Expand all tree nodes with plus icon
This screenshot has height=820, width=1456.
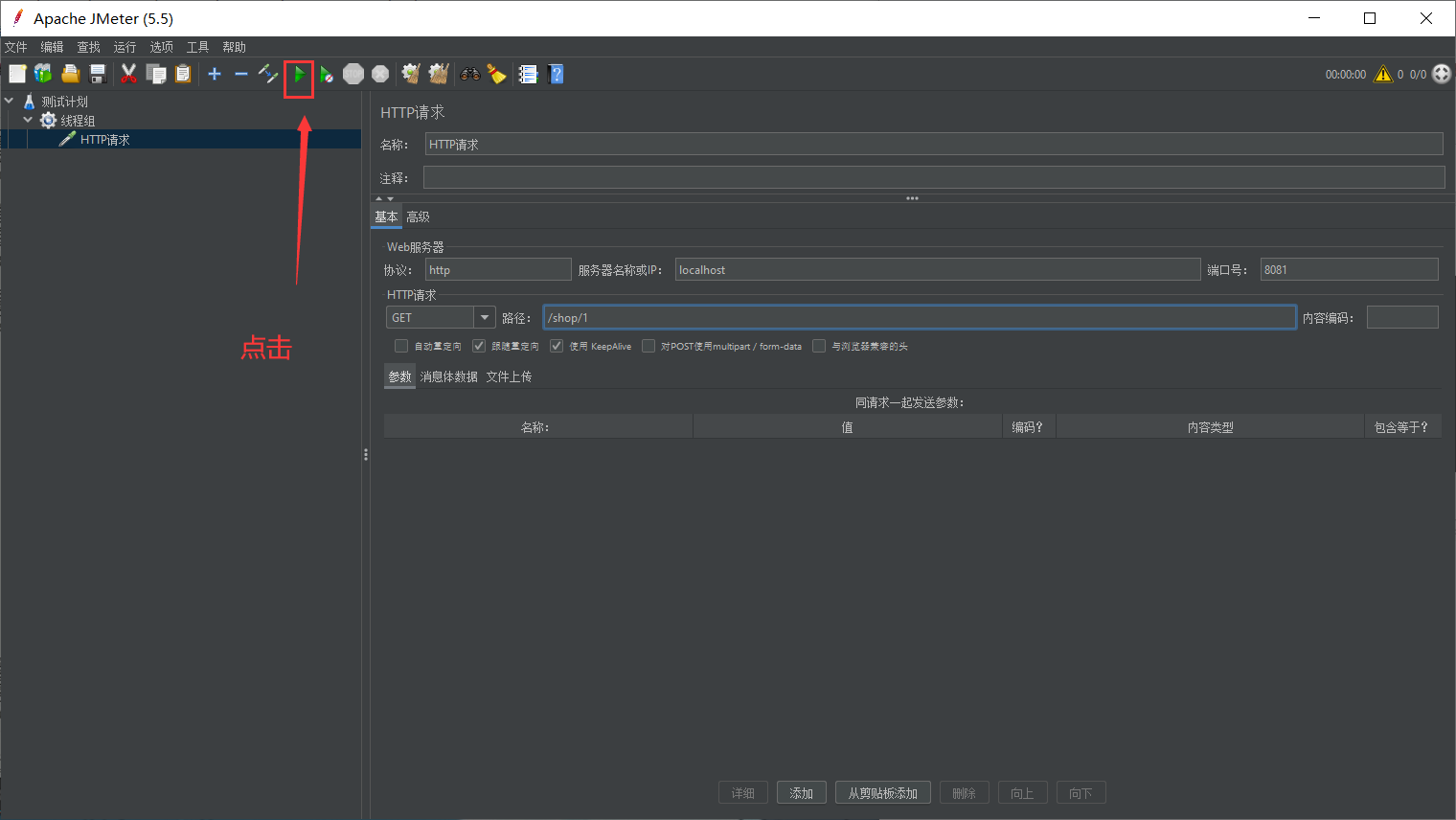(215, 74)
